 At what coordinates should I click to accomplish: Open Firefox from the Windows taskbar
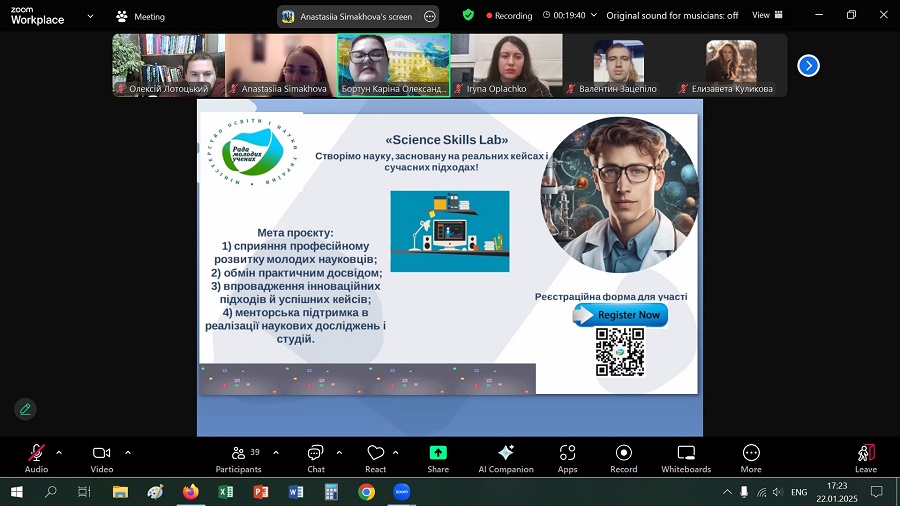coord(190,492)
